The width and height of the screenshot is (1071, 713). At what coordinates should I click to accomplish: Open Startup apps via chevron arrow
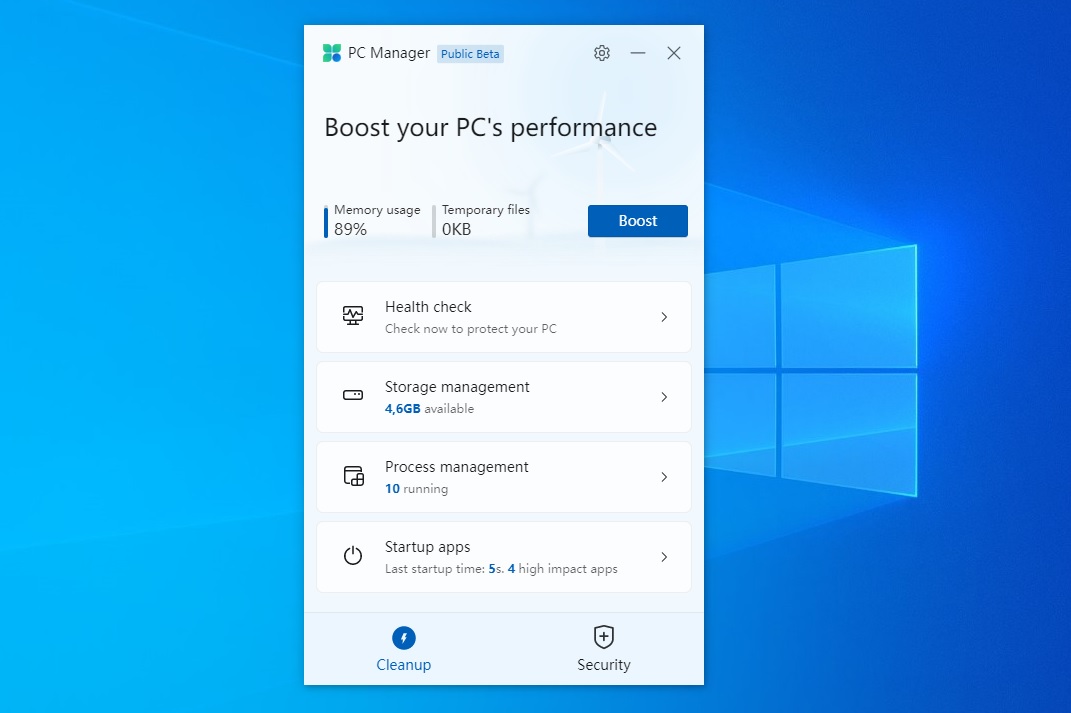pos(664,557)
